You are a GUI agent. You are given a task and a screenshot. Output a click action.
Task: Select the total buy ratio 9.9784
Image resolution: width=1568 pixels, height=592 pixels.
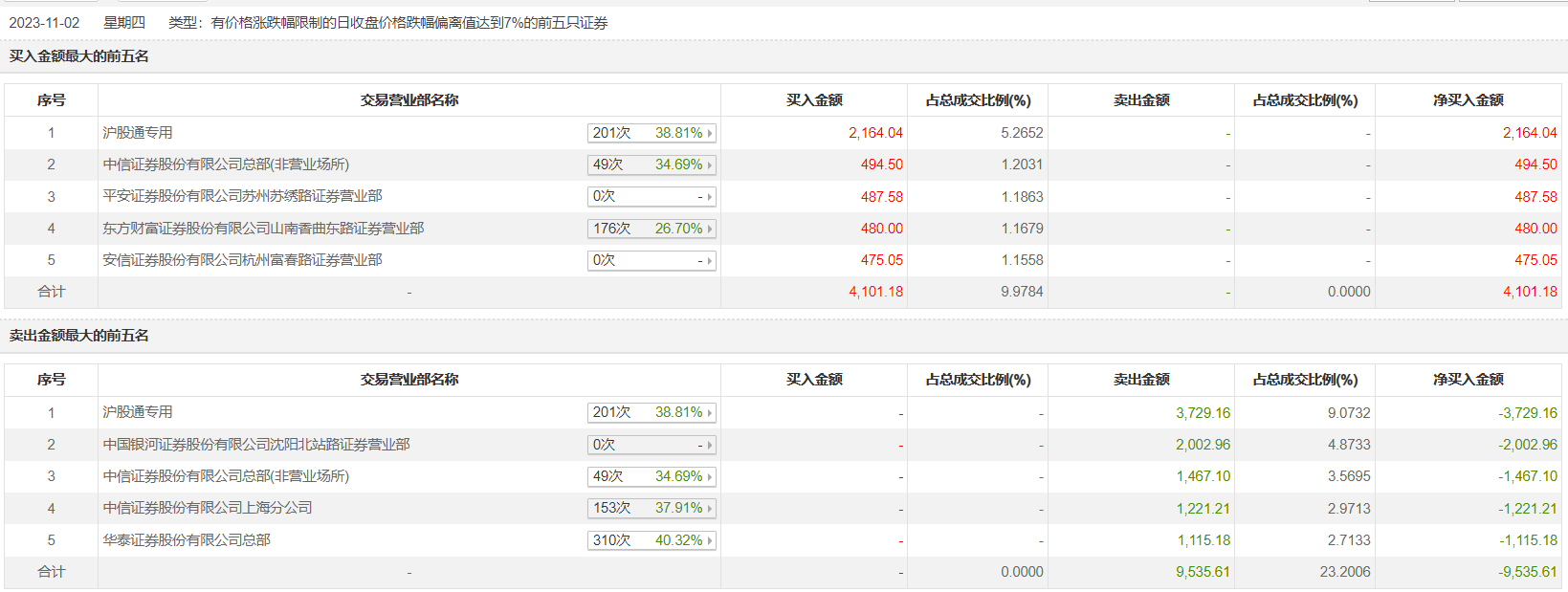click(1022, 292)
